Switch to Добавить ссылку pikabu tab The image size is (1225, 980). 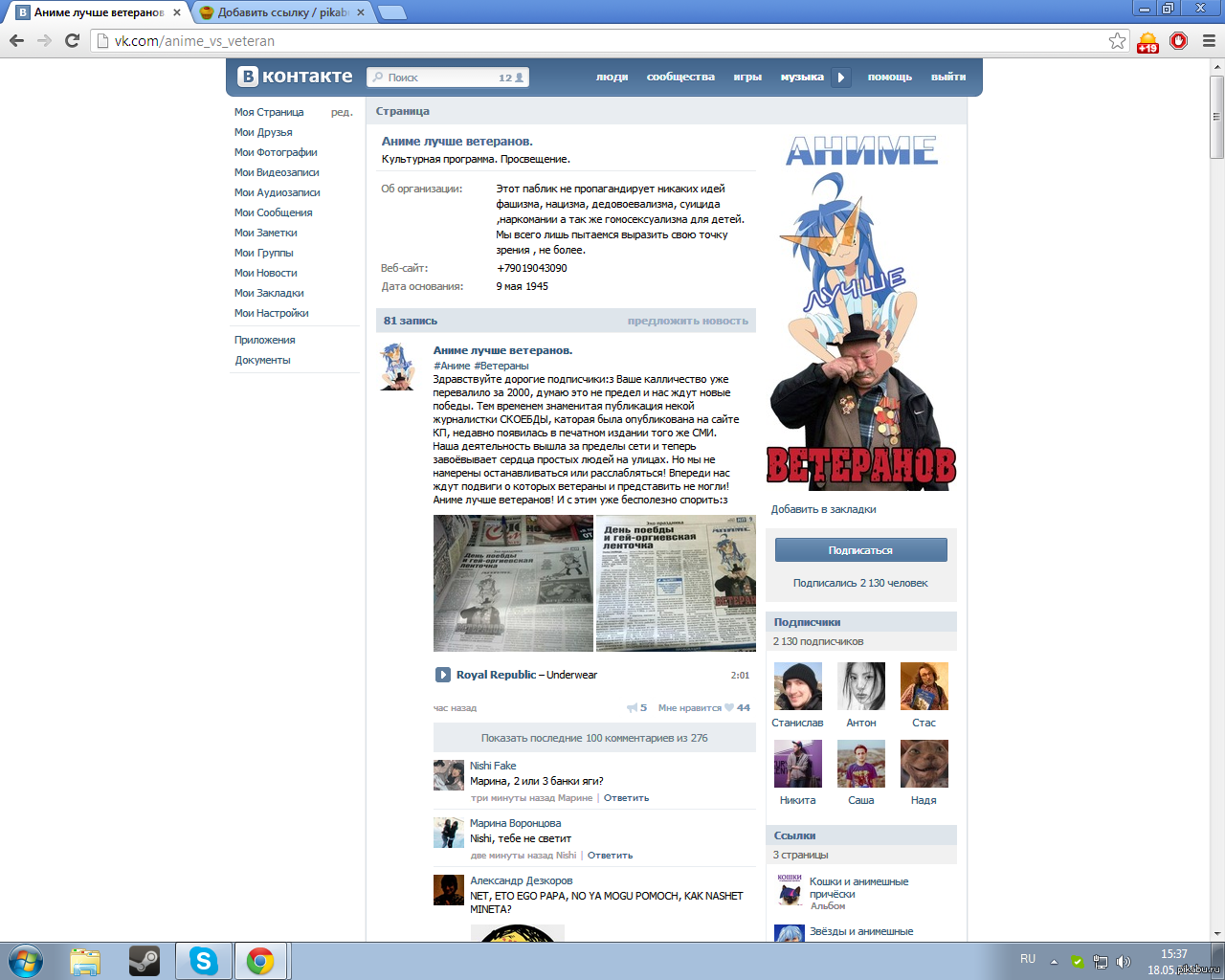(281, 12)
